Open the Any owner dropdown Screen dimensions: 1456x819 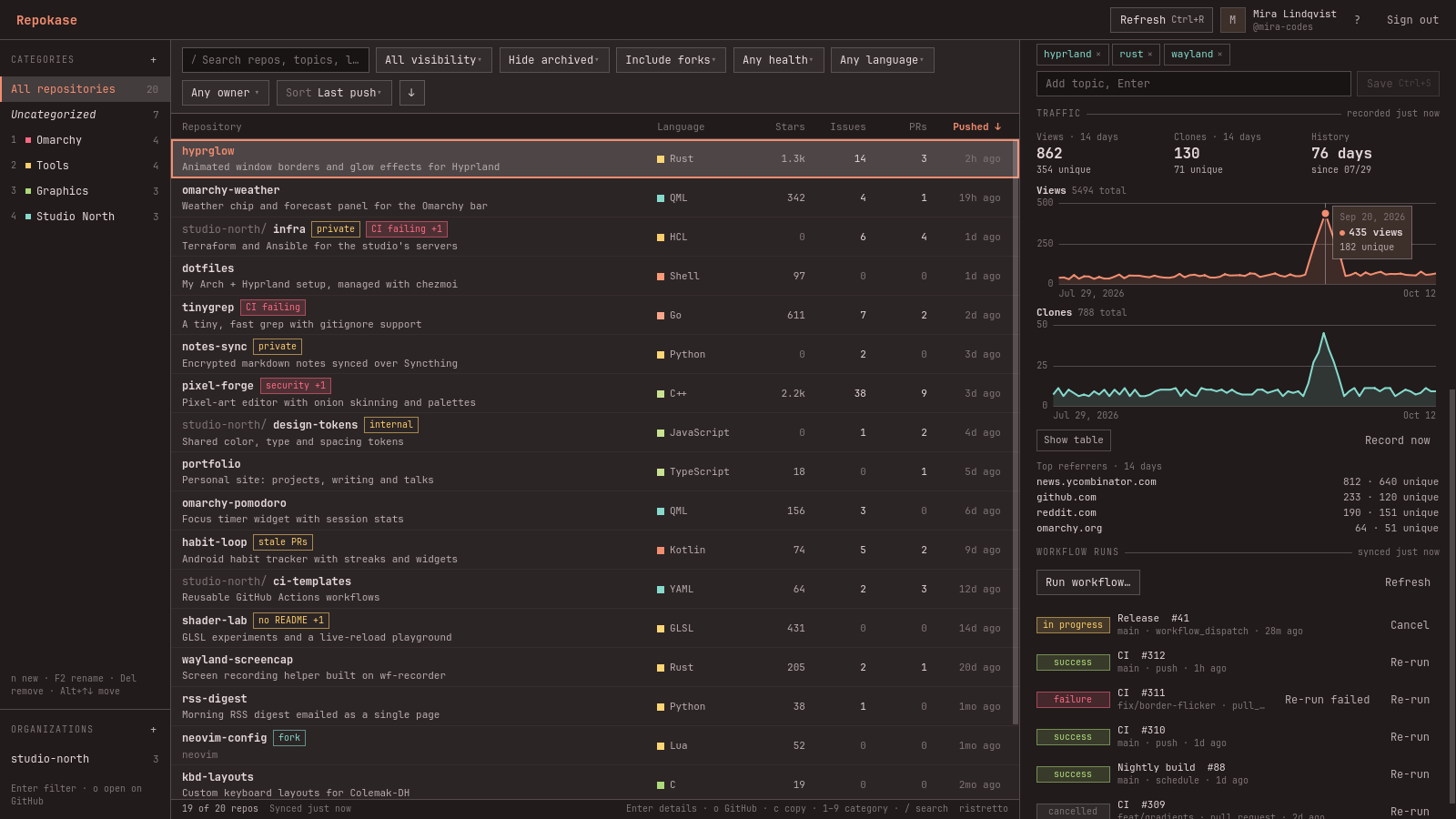(x=226, y=93)
